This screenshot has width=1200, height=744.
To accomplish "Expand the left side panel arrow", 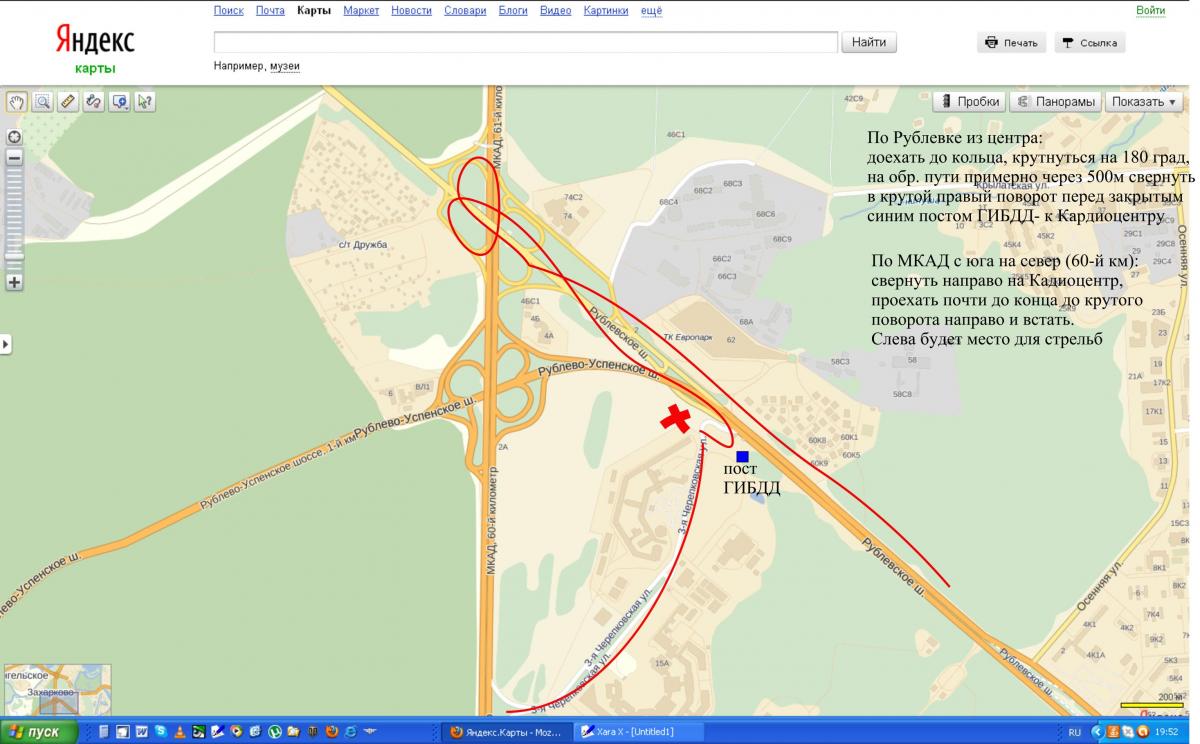I will (x=5, y=344).
